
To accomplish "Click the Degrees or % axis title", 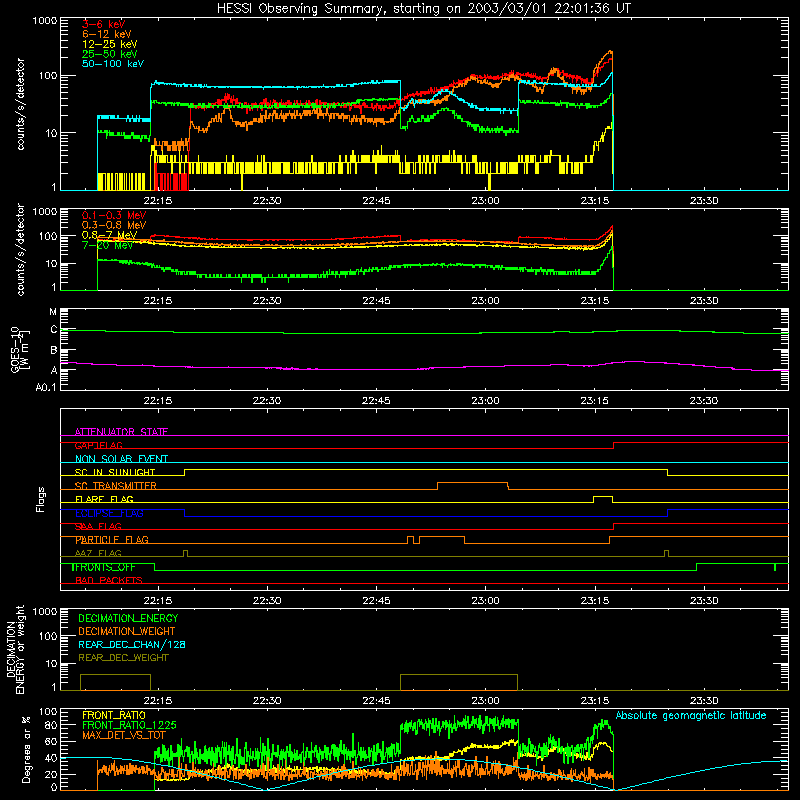I will pyautogui.click(x=26, y=750).
